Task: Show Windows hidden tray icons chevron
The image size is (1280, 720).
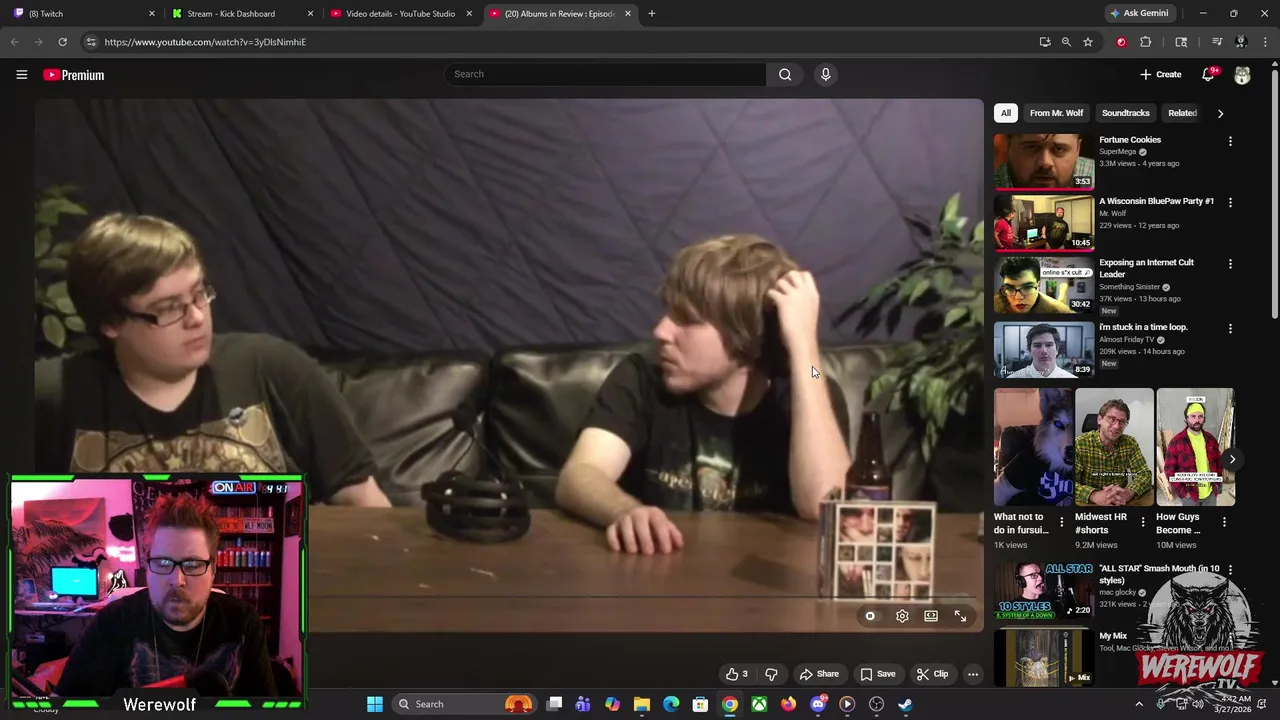Action: 1139,704
